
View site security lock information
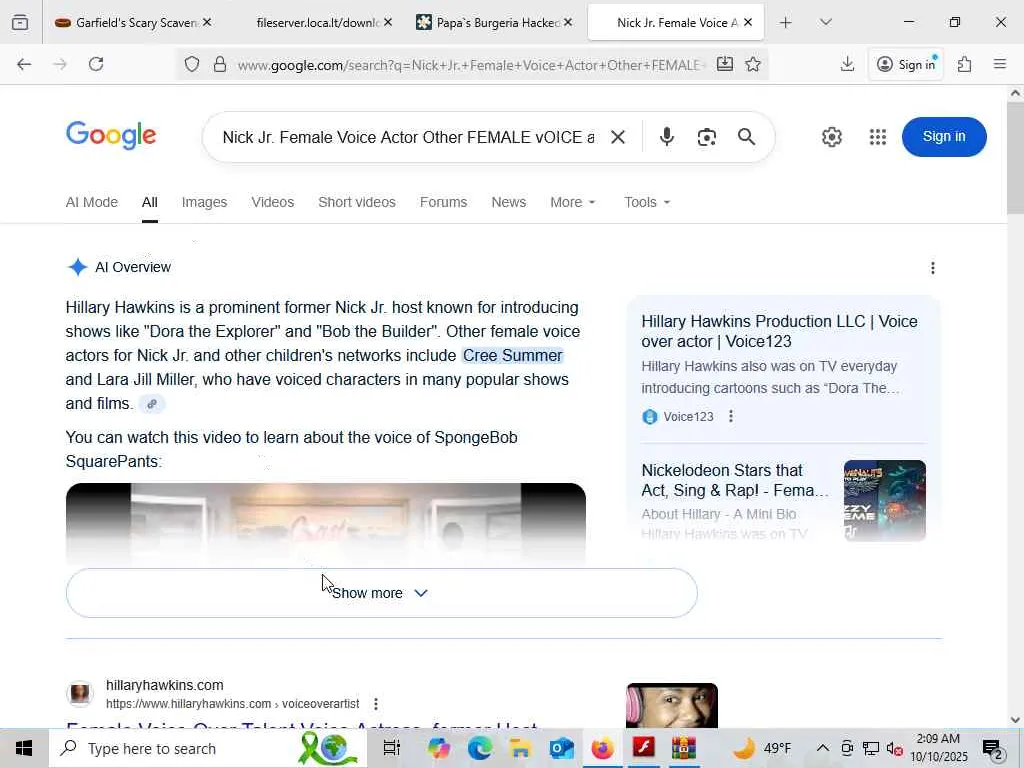pos(220,64)
